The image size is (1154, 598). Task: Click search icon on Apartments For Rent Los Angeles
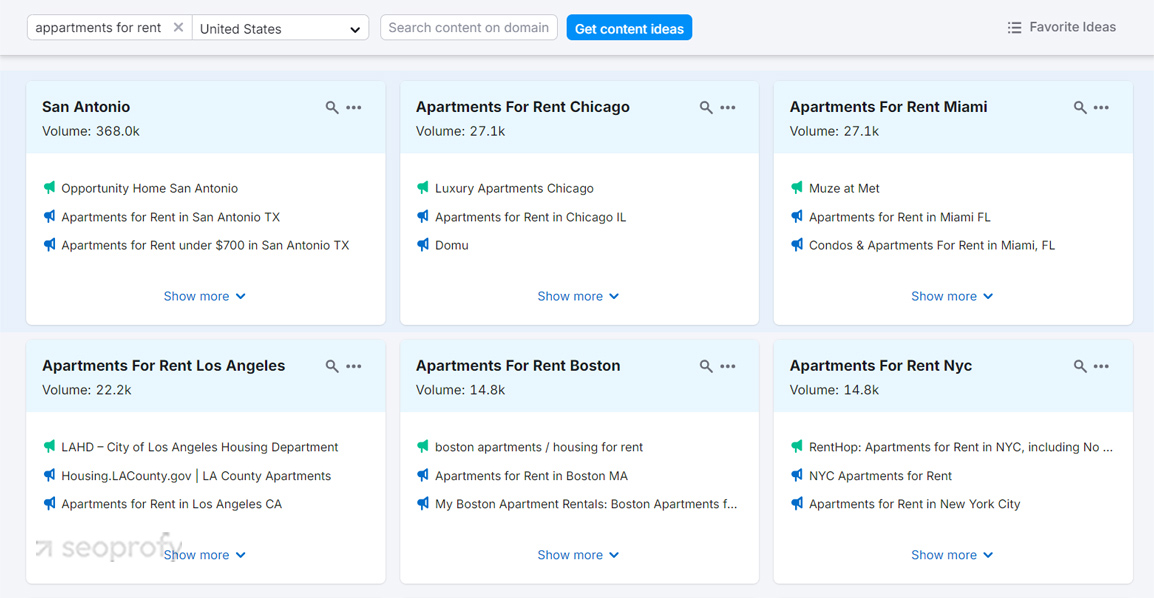332,366
